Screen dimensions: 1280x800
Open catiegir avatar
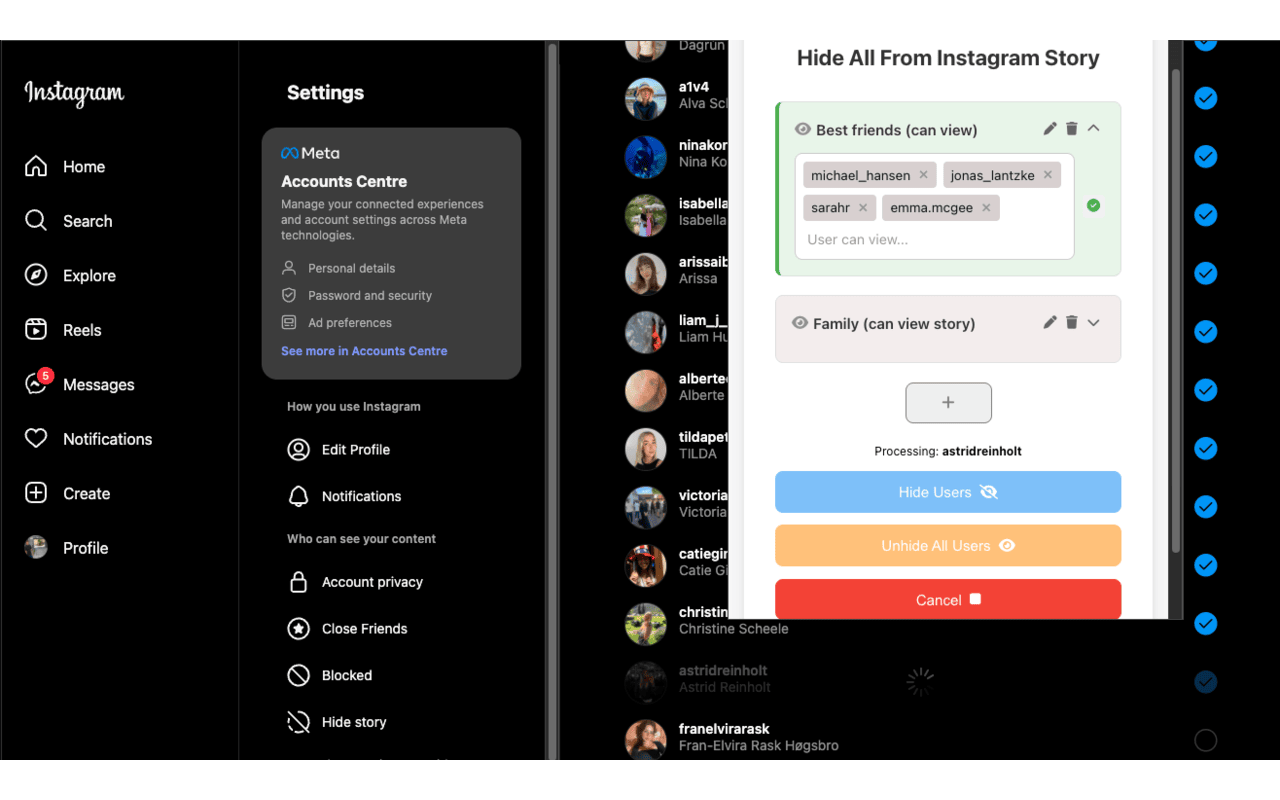(646, 566)
